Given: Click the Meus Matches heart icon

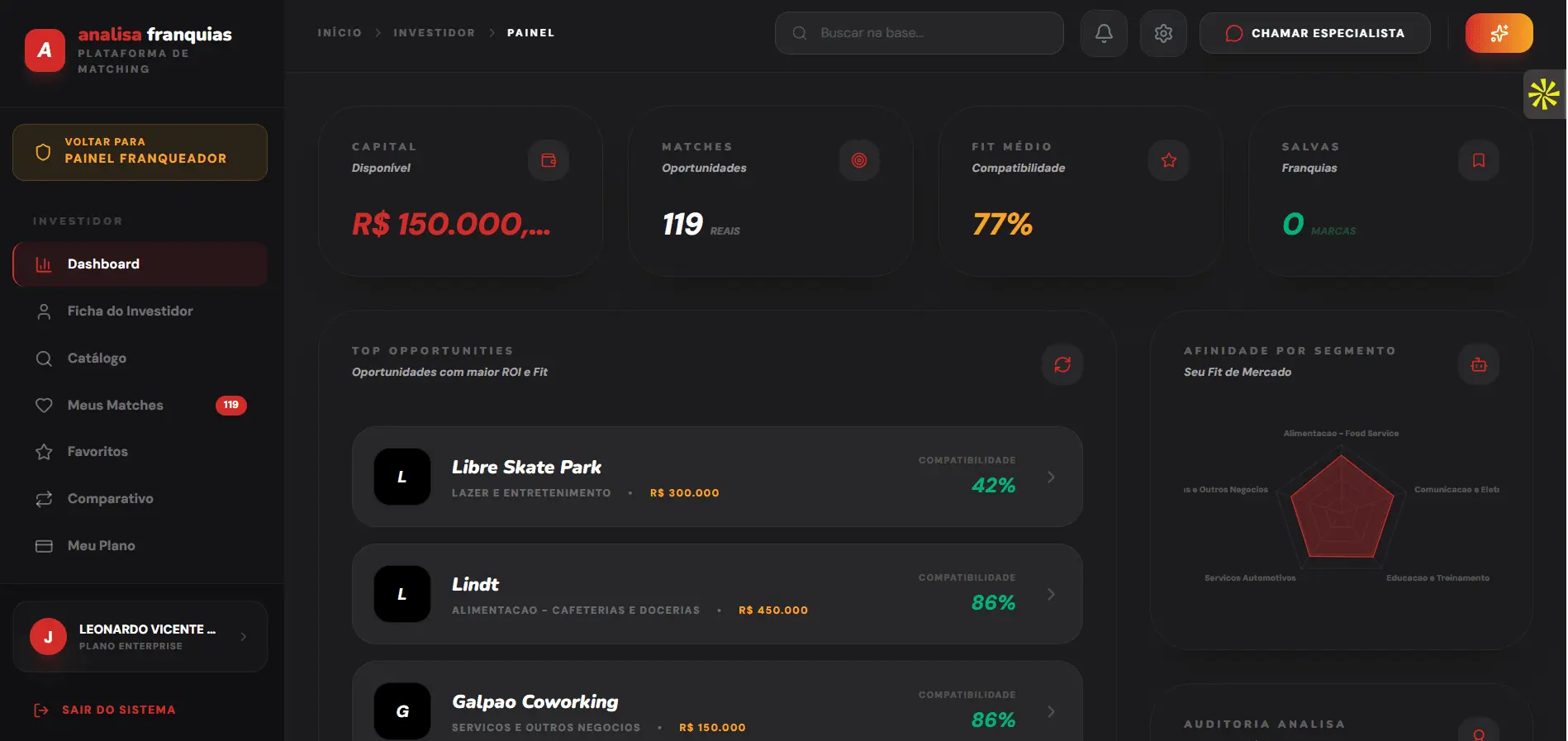Looking at the screenshot, I should pyautogui.click(x=44, y=406).
